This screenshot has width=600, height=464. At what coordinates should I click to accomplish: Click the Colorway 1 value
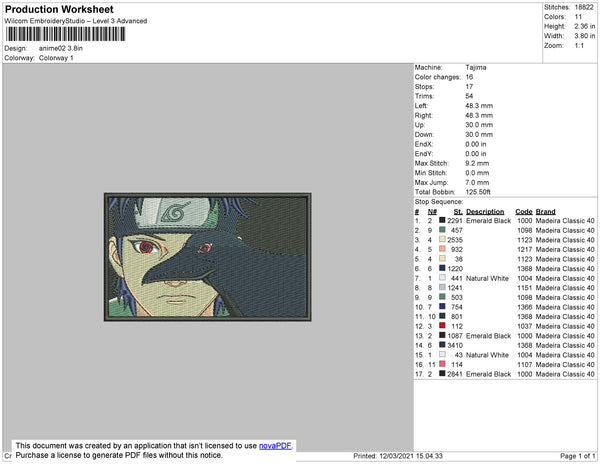click(56, 58)
